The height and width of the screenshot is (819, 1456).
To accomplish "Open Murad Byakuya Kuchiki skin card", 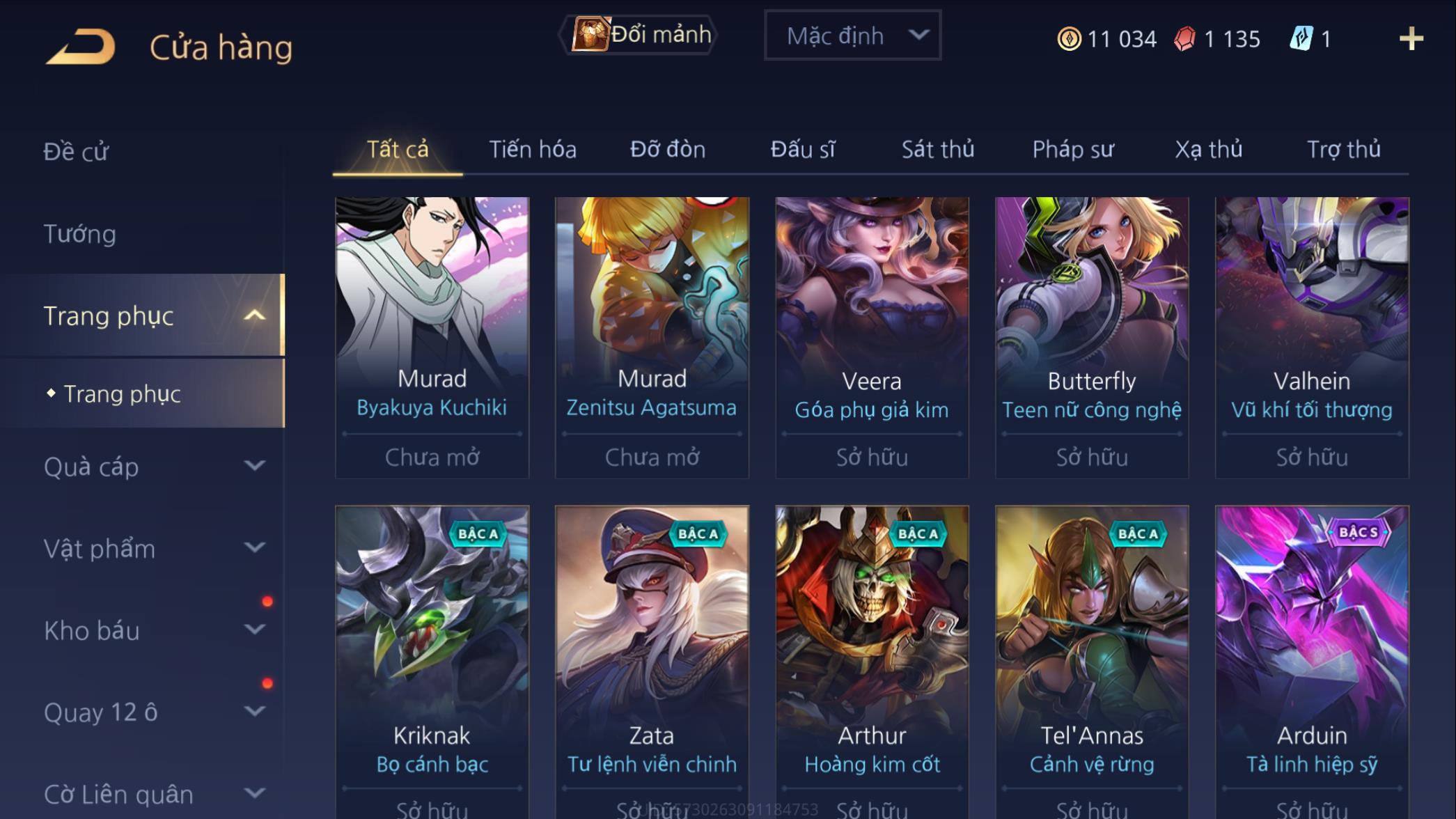I will [x=432, y=338].
